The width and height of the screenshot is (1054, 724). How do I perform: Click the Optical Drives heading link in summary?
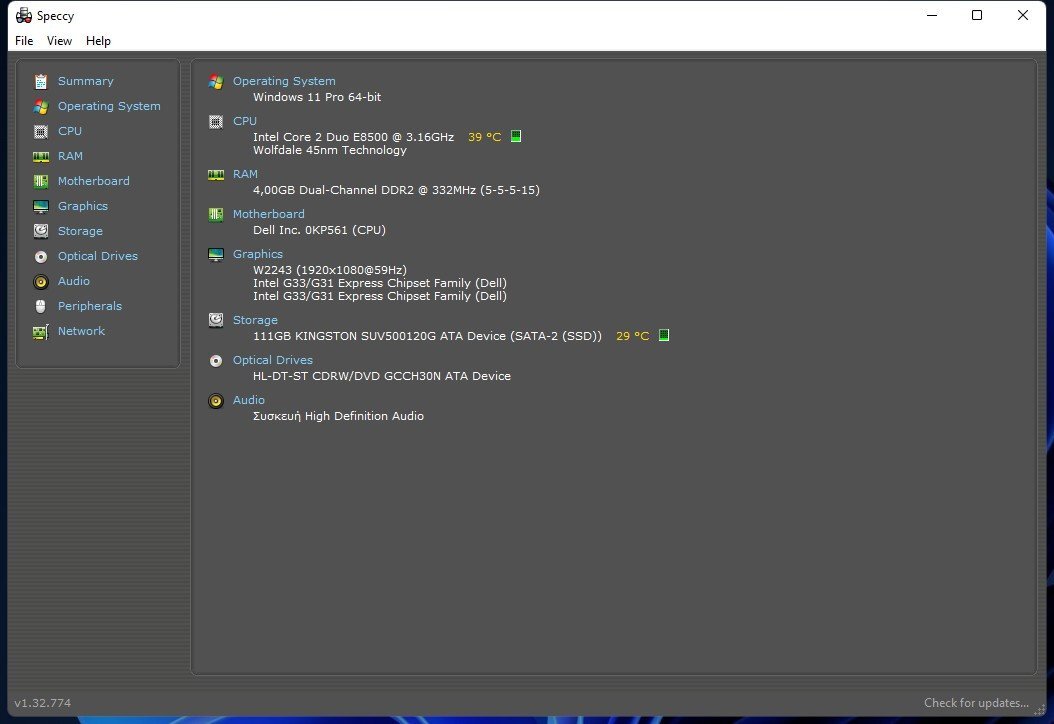point(272,360)
